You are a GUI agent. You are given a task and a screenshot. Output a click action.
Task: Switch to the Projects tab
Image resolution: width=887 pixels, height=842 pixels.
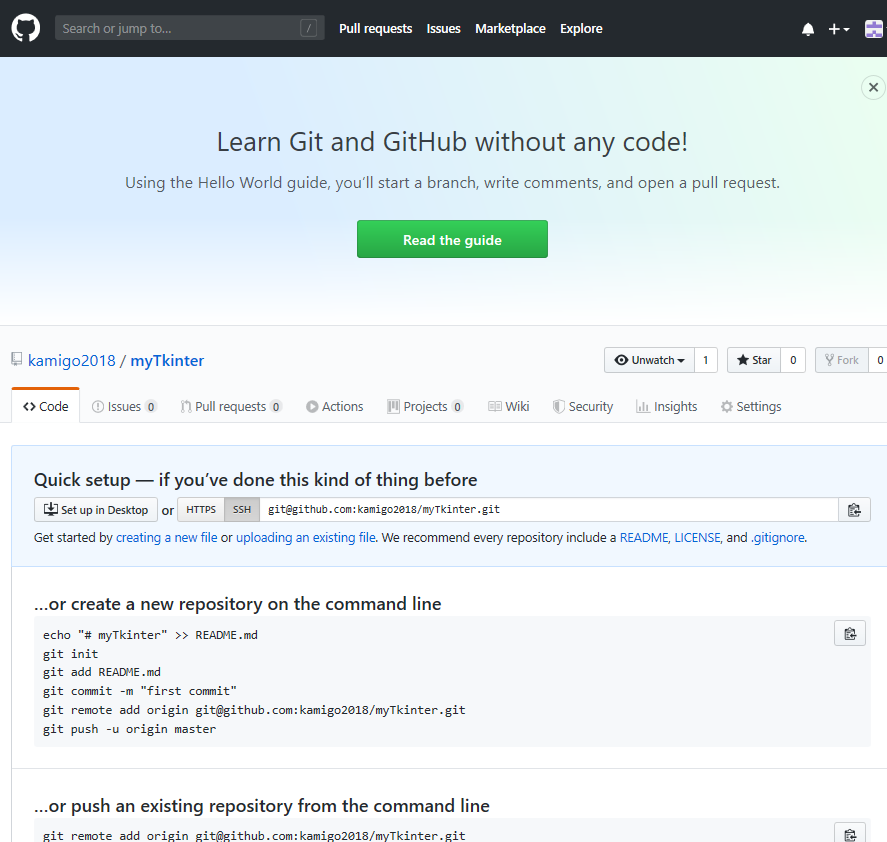click(425, 406)
